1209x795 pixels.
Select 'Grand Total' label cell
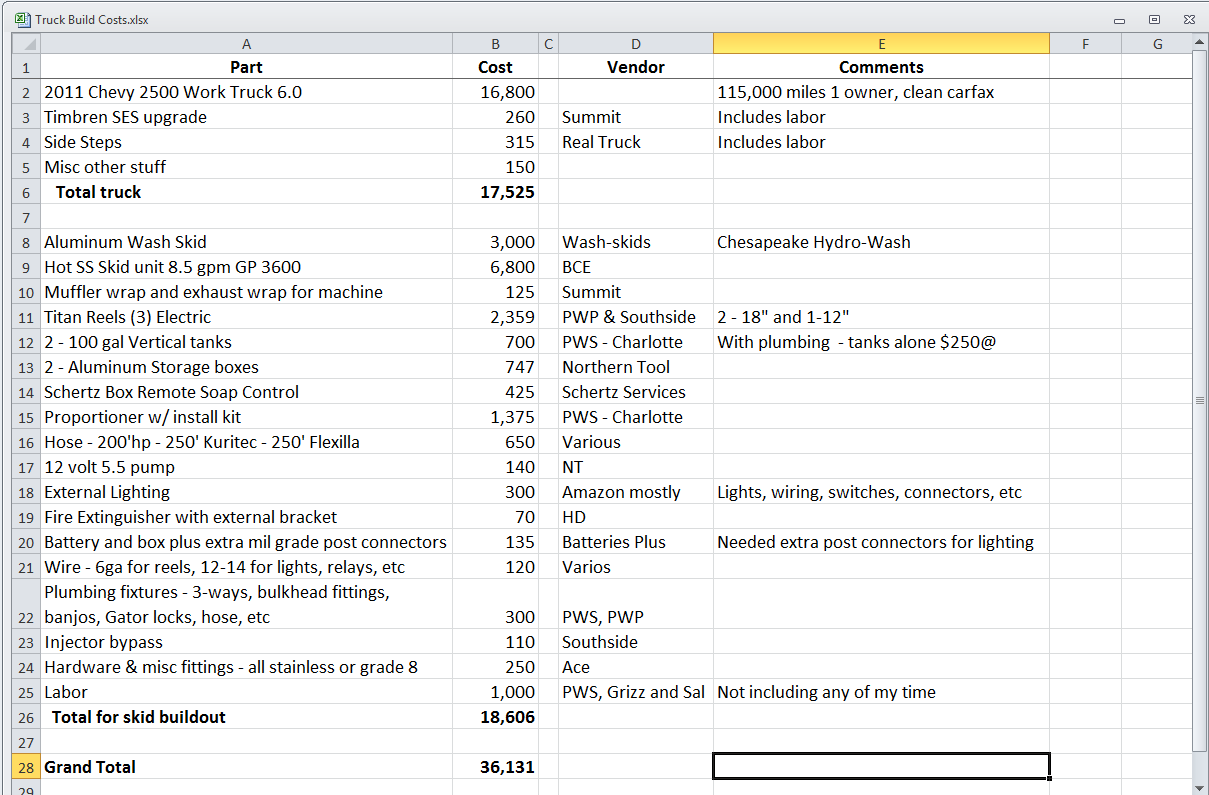pyautogui.click(x=246, y=767)
